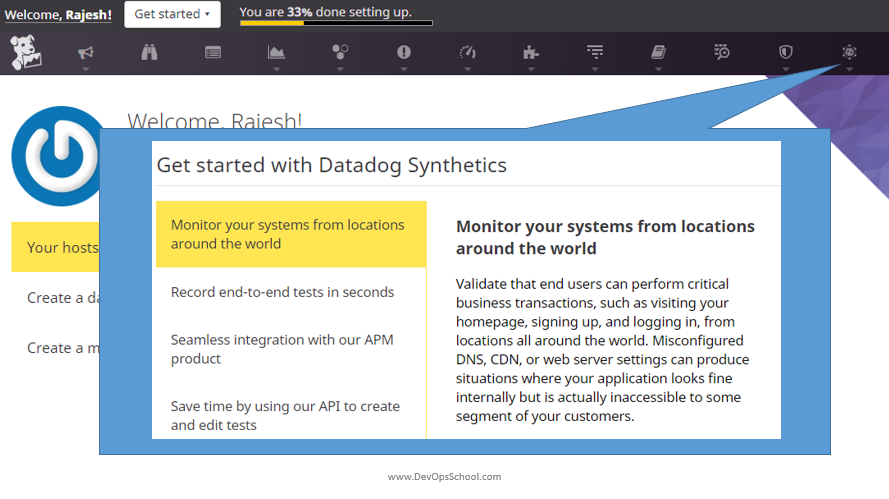This screenshot has height=499, width=889.
Task: Expand the arrow under the dashboards list icon
Action: [213, 69]
